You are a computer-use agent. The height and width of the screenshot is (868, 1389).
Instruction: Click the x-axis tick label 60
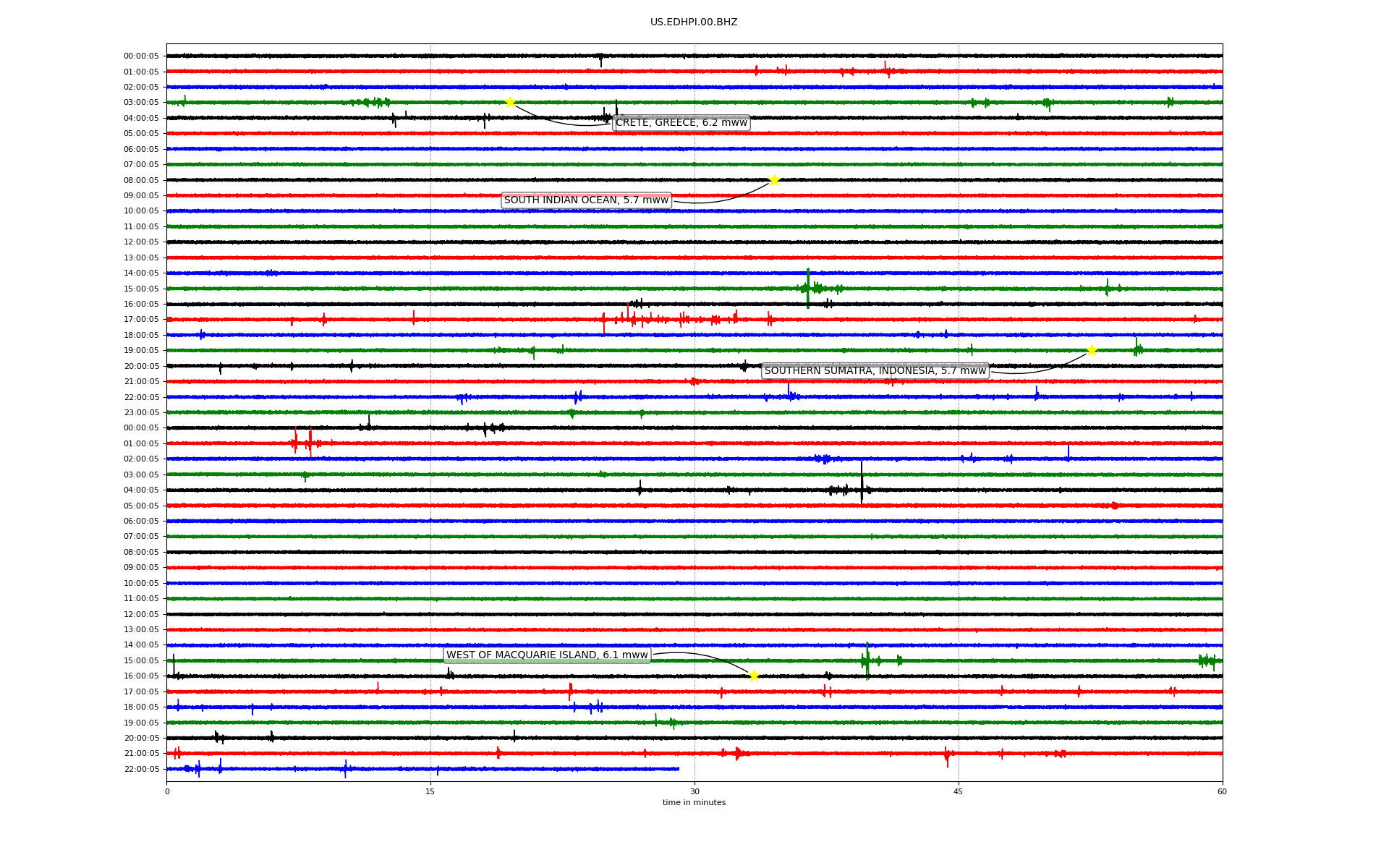tap(1222, 791)
